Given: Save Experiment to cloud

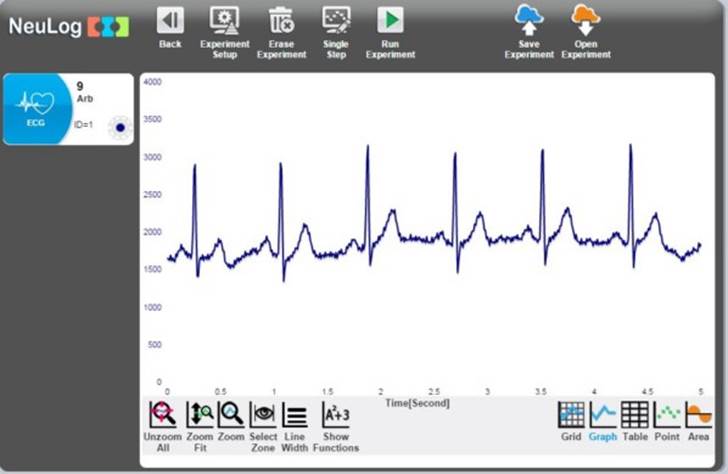Looking at the screenshot, I should tap(529, 20).
